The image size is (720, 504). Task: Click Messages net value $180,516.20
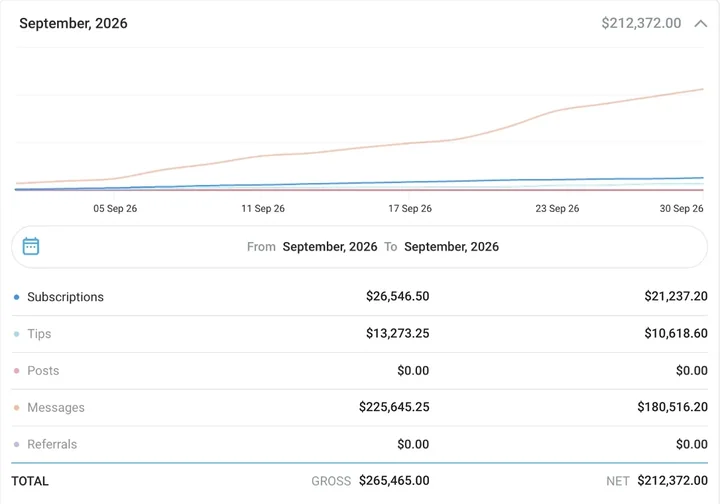672,407
